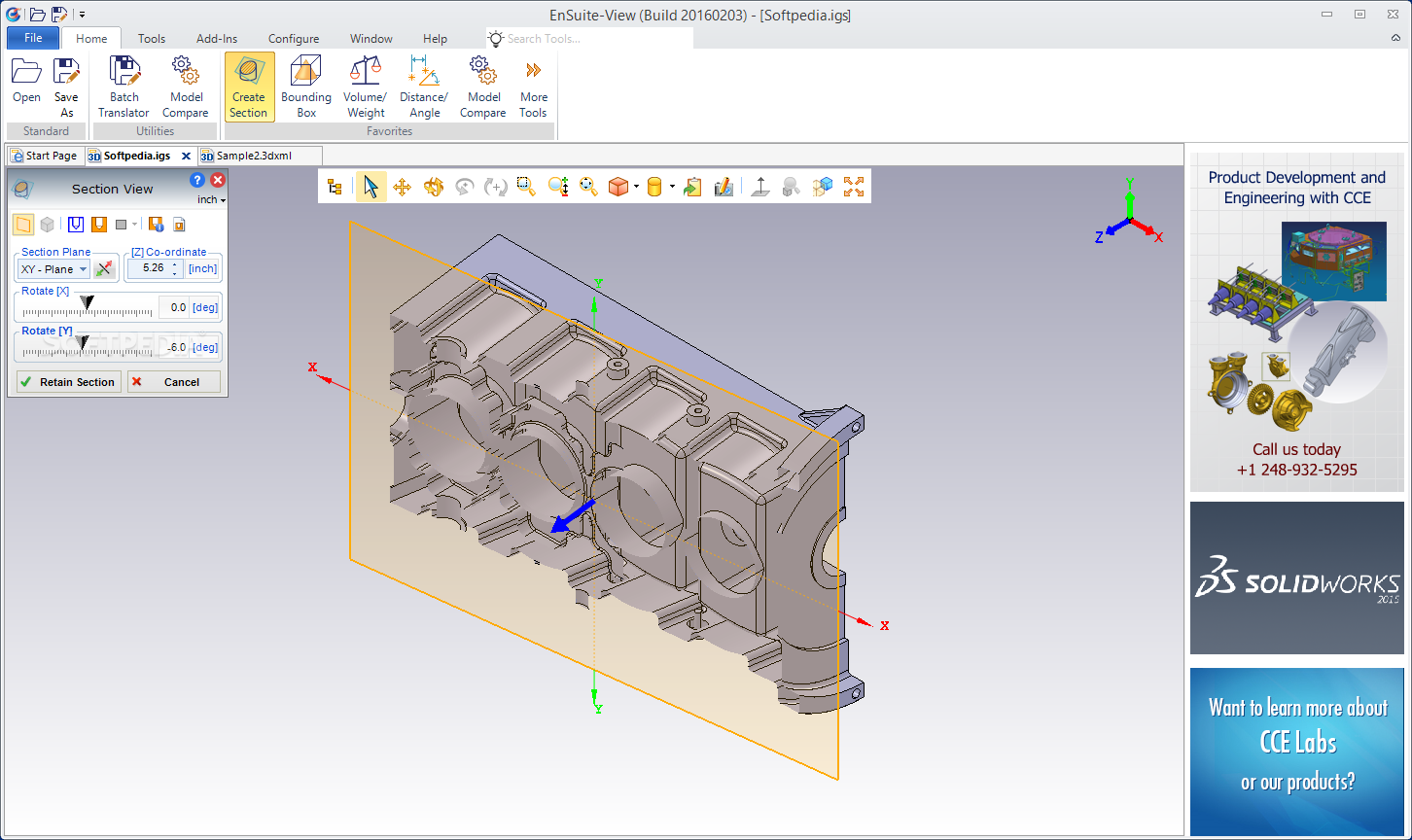1412x840 pixels.
Task: Click the Rotate [X] slider handle
Action: click(88, 304)
